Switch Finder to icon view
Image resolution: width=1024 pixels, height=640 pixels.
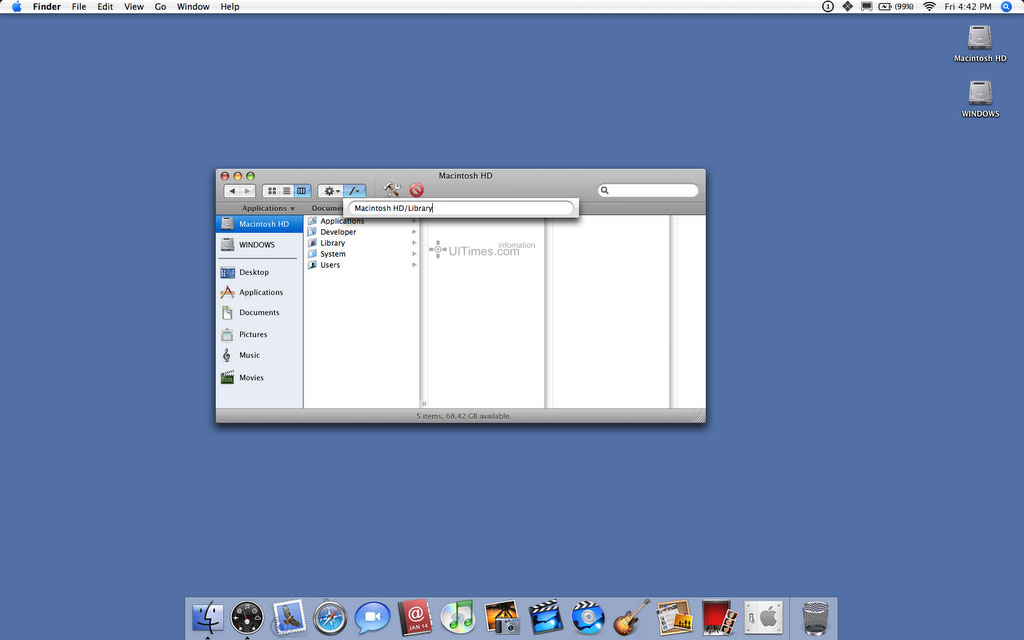(x=271, y=191)
